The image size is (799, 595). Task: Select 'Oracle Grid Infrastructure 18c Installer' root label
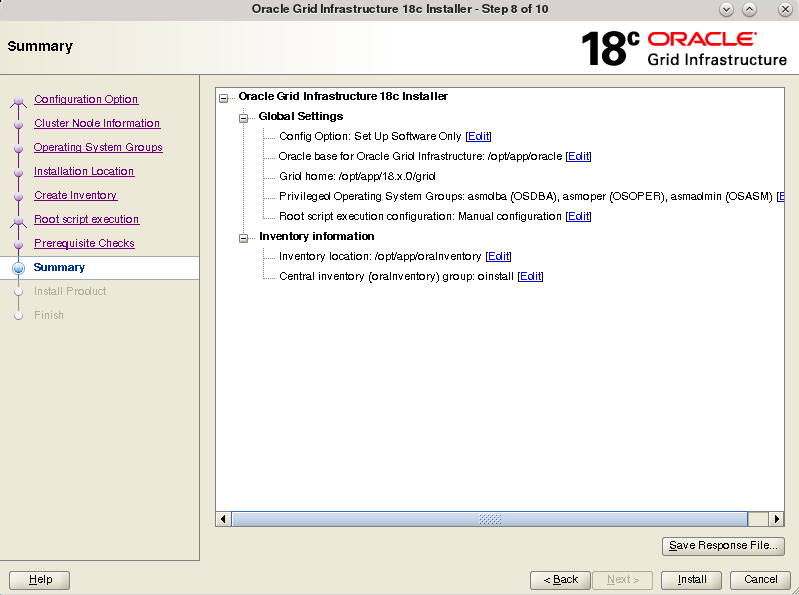coord(343,96)
